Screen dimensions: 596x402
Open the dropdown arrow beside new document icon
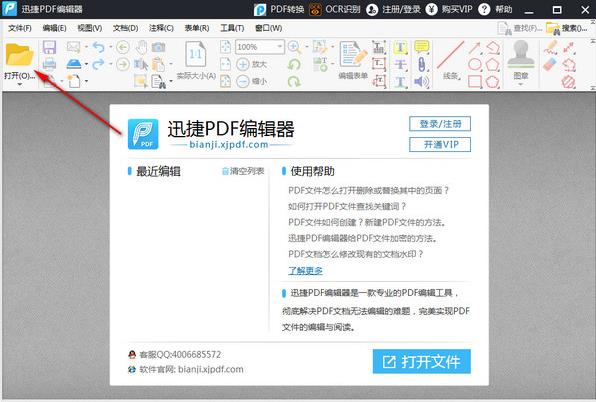(87, 81)
